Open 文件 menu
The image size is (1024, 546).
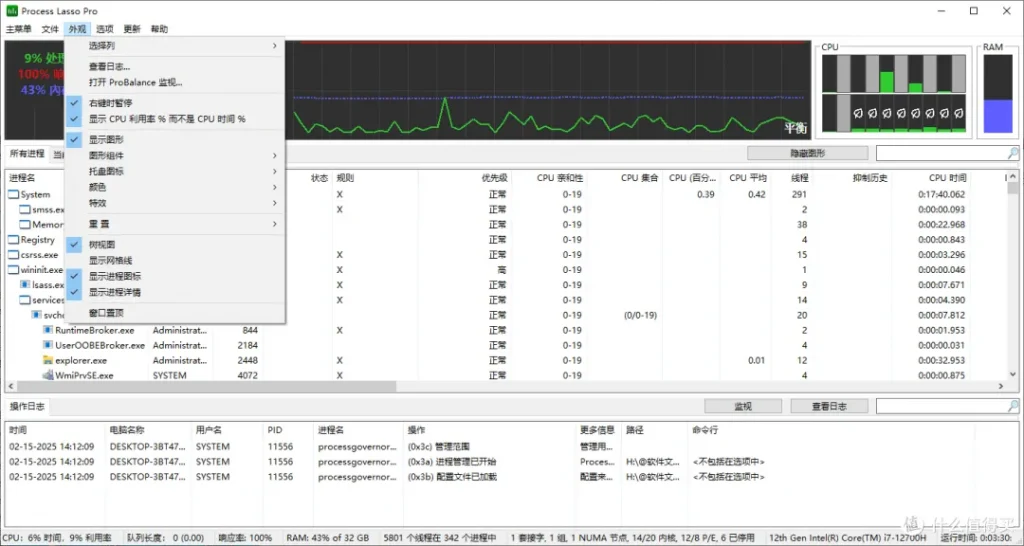tap(50, 29)
